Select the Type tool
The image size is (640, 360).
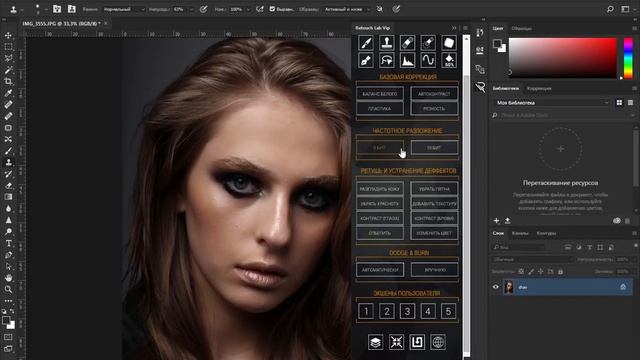[8, 243]
